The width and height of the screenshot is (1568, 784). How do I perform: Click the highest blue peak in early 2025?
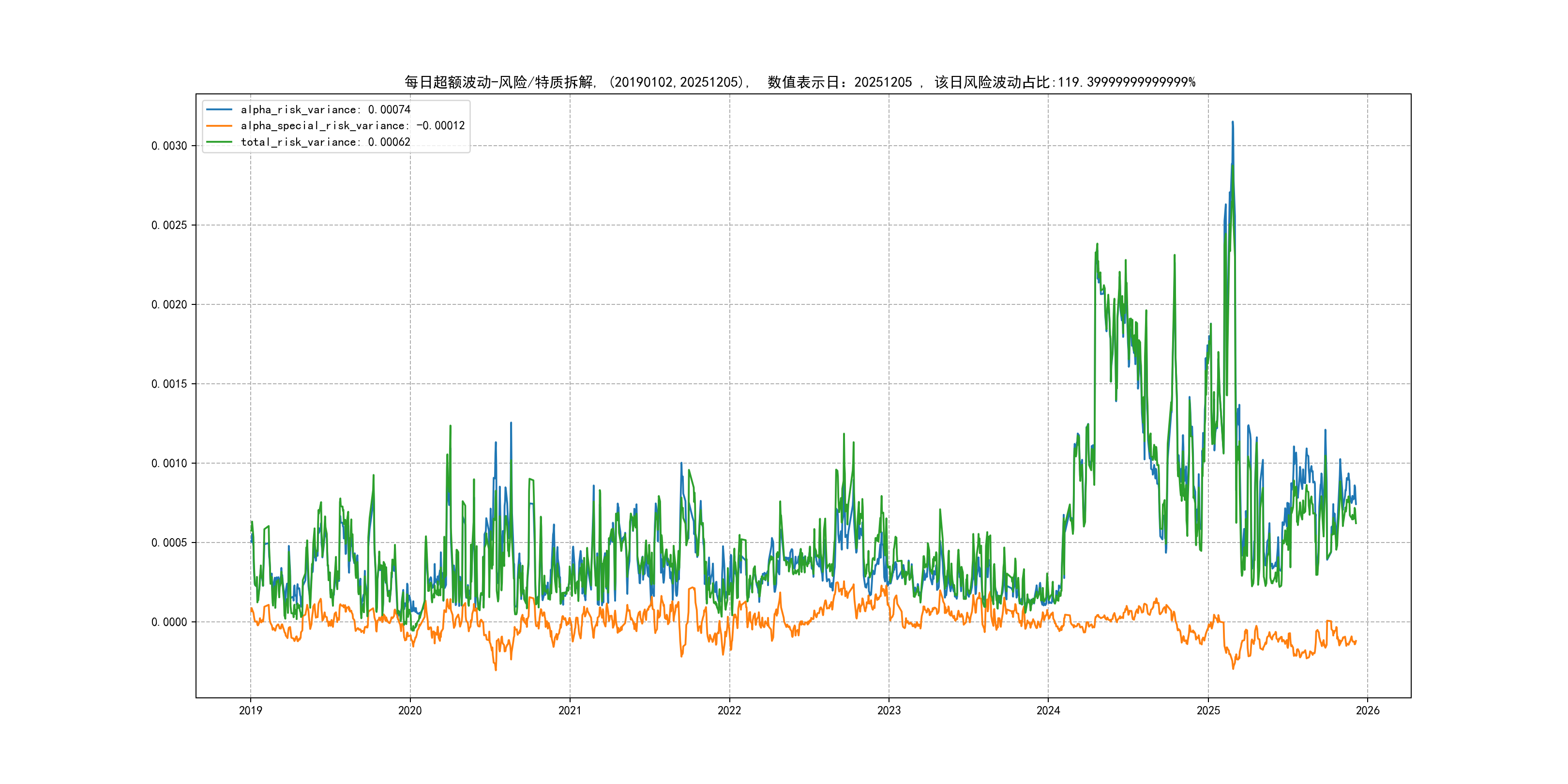1233,123
